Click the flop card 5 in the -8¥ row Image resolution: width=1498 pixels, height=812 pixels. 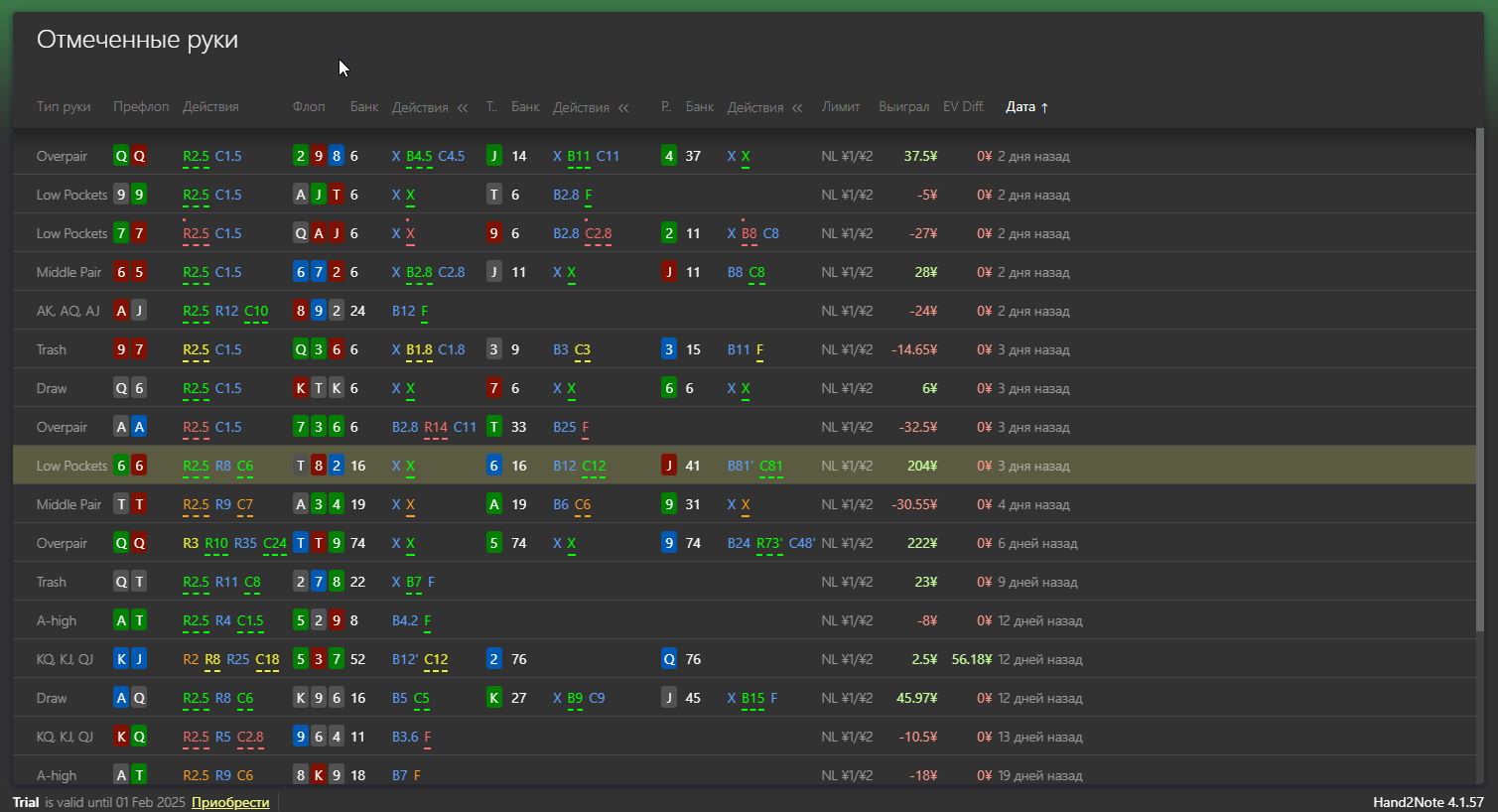(x=301, y=620)
